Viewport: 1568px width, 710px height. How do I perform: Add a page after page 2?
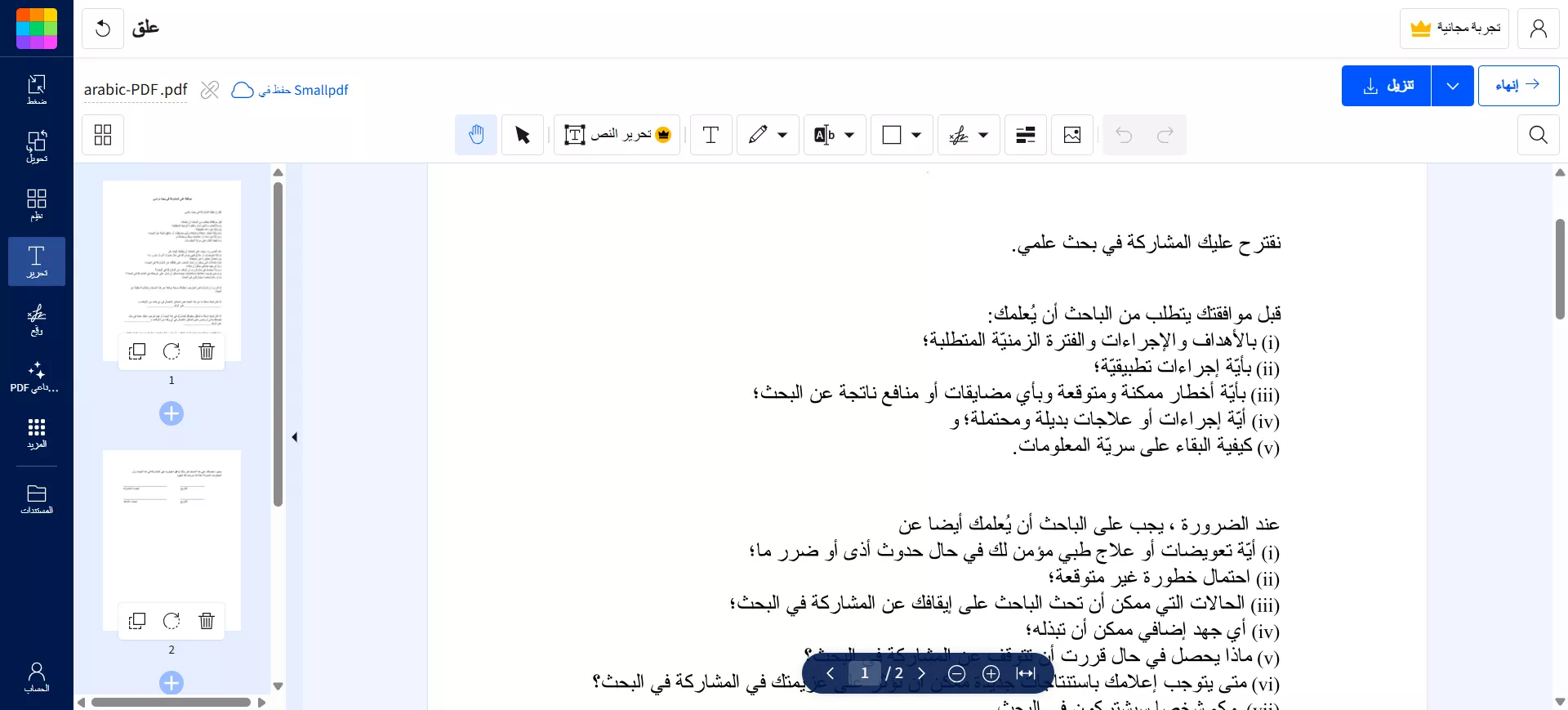[171, 683]
